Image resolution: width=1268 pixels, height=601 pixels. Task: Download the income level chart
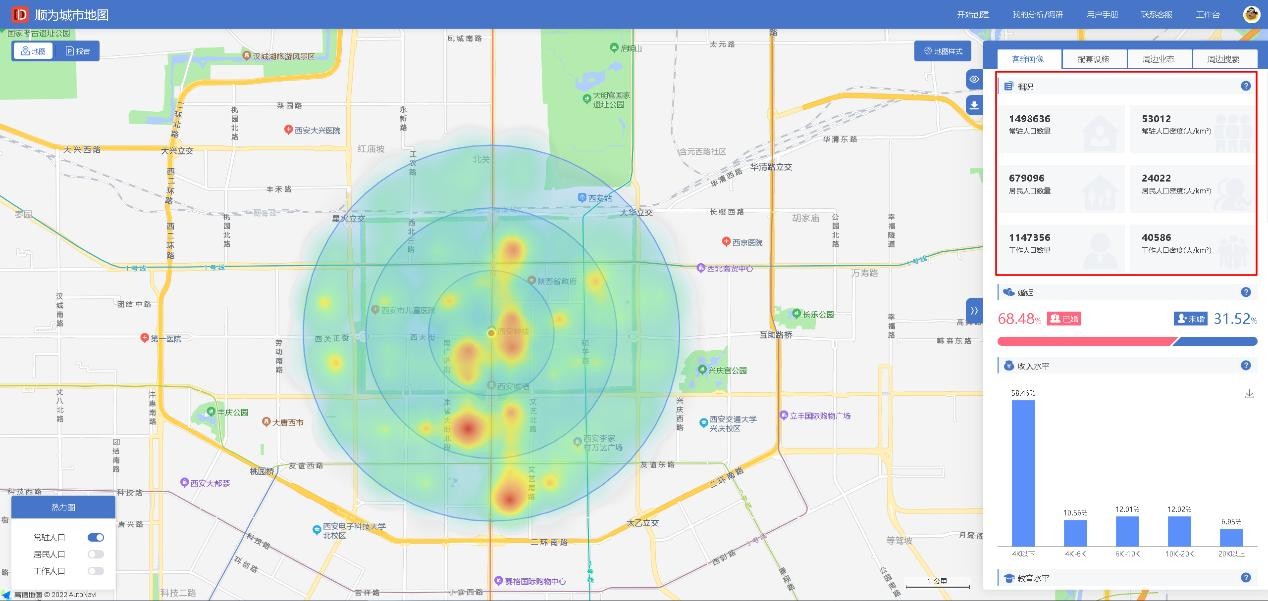tap(1249, 394)
